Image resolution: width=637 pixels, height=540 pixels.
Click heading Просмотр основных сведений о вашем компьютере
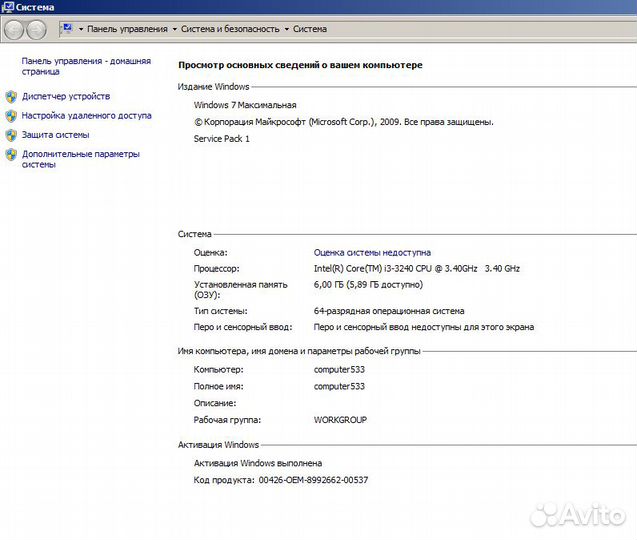click(x=300, y=65)
